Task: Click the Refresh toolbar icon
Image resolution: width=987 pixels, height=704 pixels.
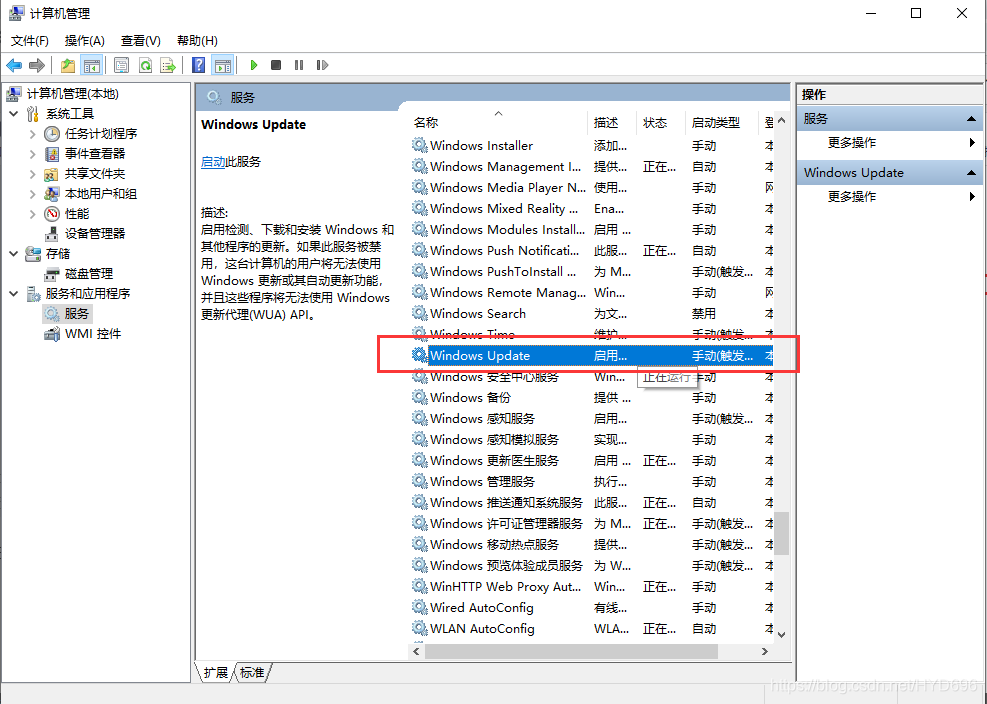Action: (145, 65)
